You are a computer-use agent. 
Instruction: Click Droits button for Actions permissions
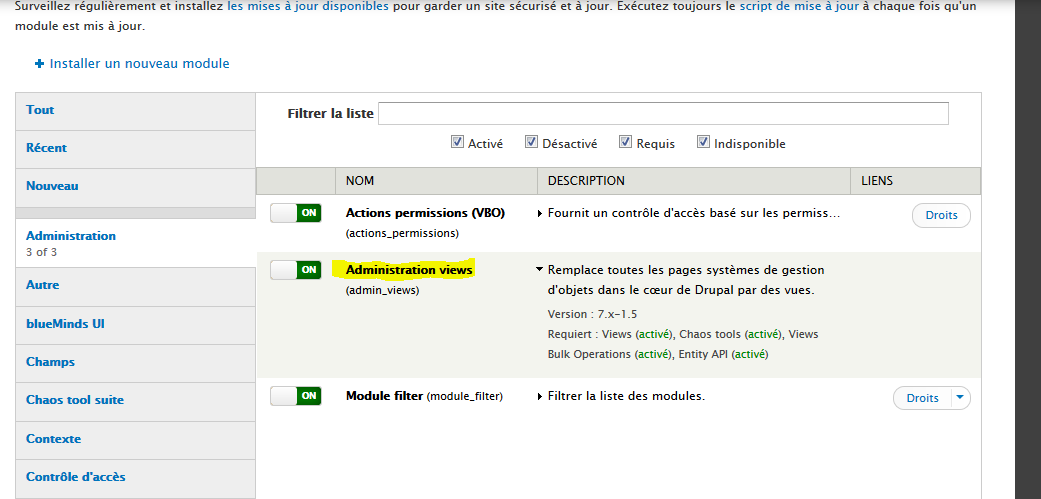pos(941,215)
